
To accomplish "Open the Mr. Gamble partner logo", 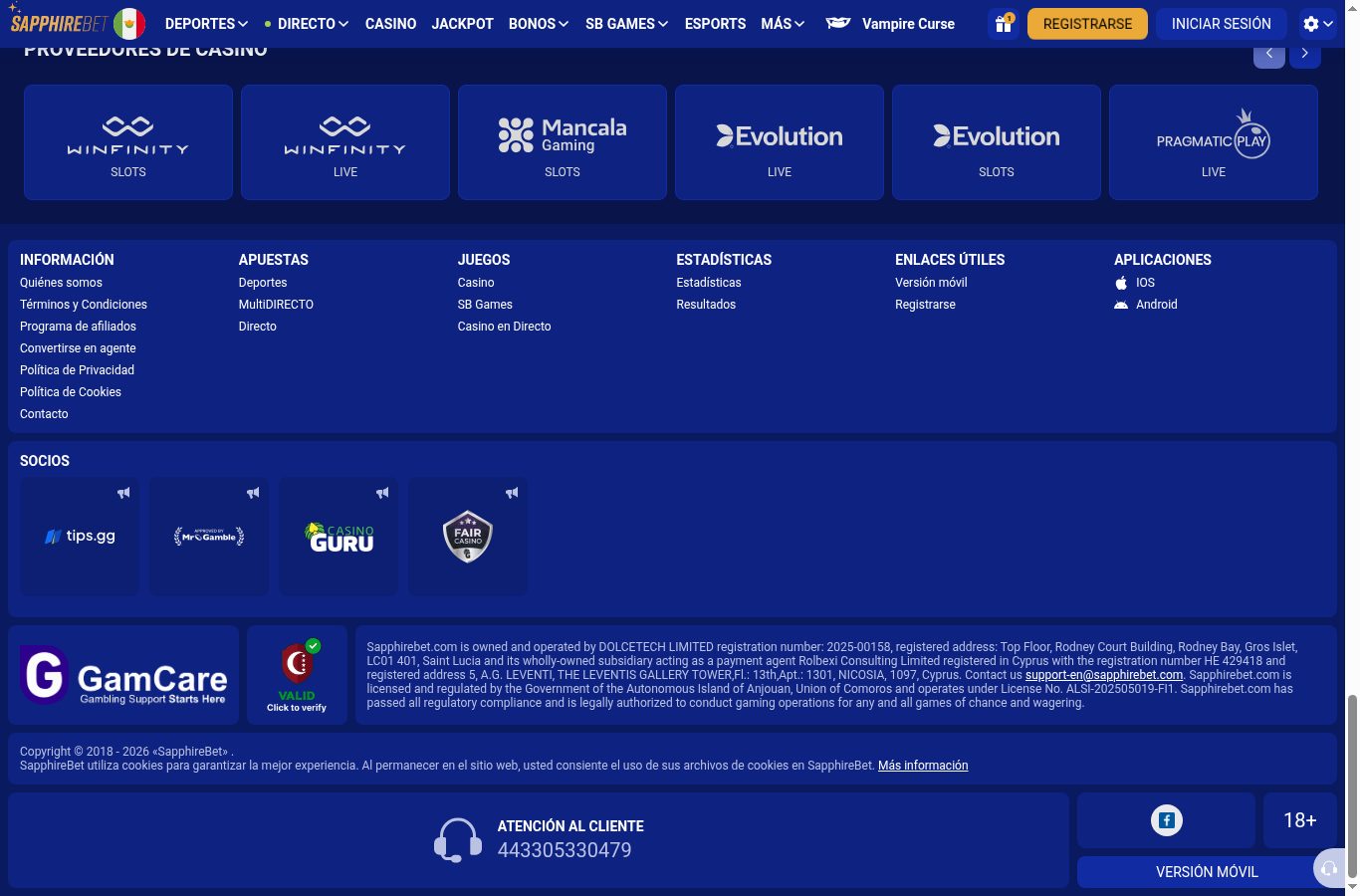I will click(209, 536).
